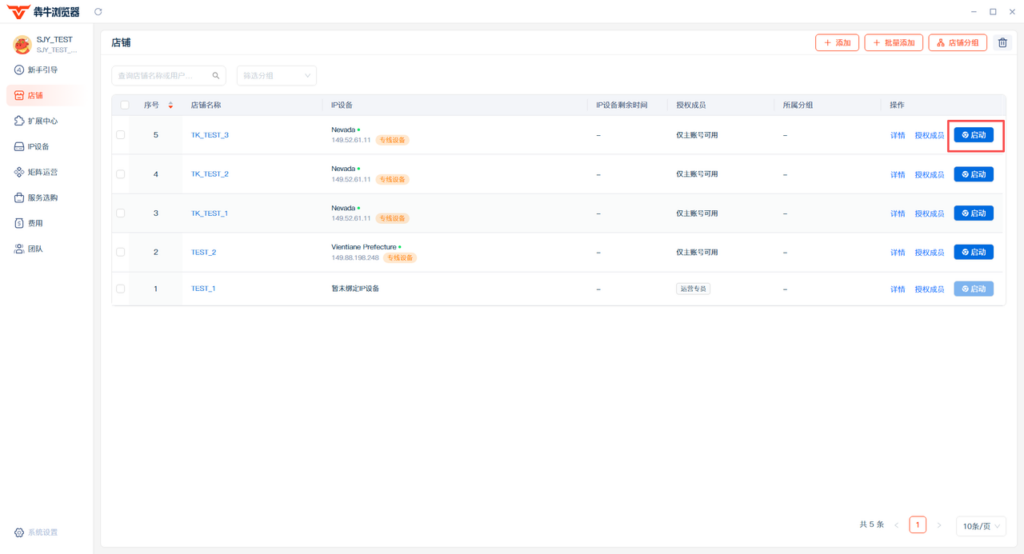1024x554 pixels.
Task: Click the 批量添加 button
Action: pos(893,42)
